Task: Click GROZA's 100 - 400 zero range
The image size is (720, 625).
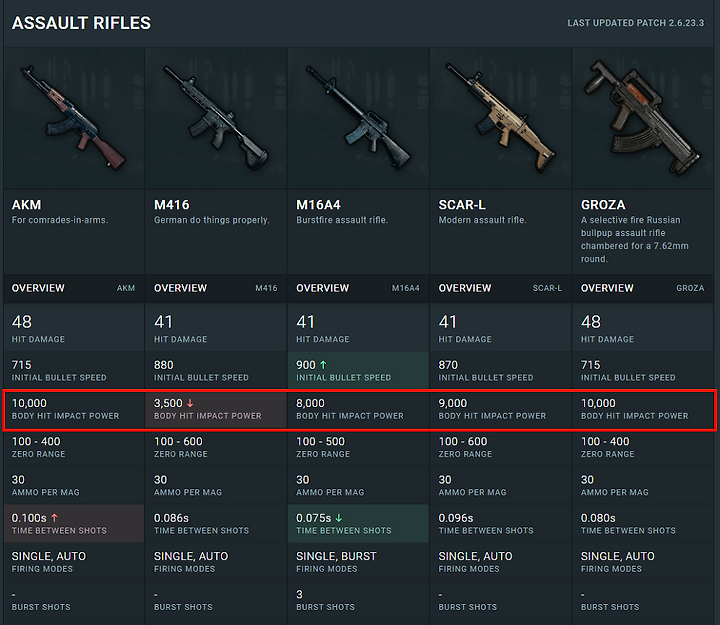Action: click(605, 441)
